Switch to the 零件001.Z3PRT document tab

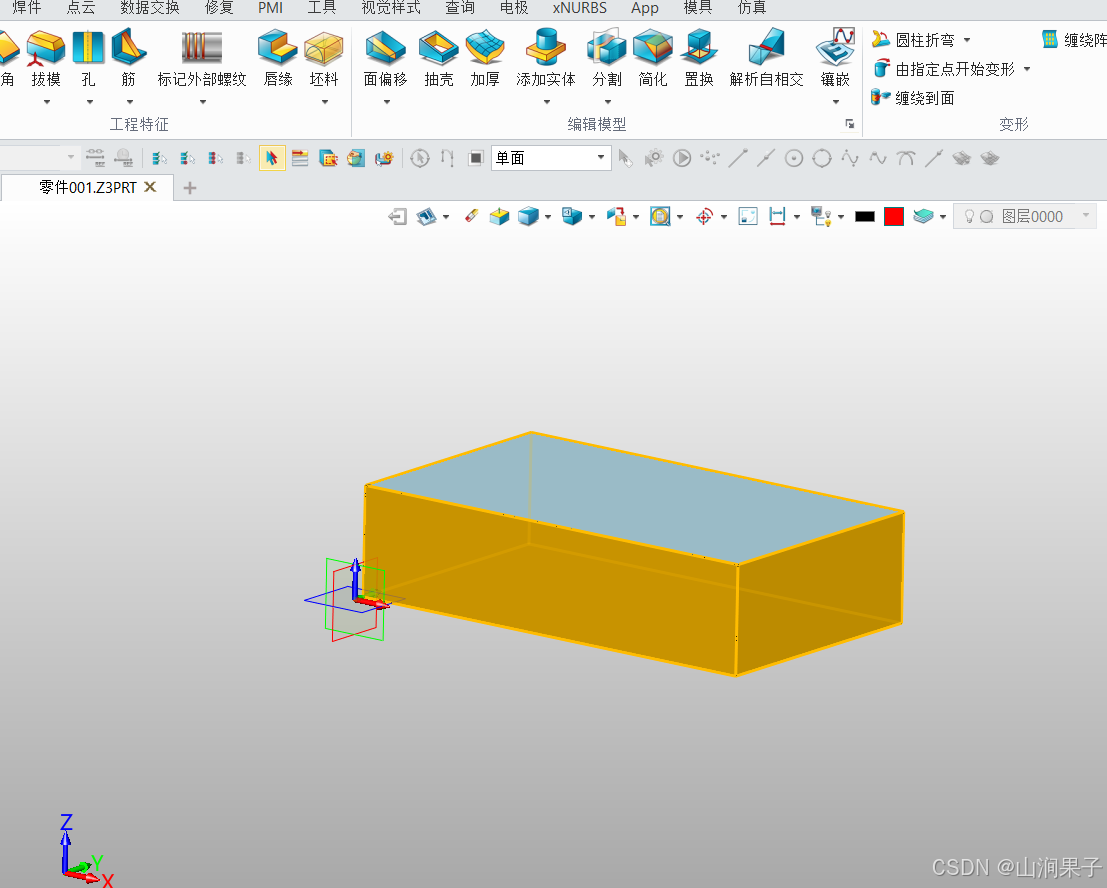click(88, 188)
